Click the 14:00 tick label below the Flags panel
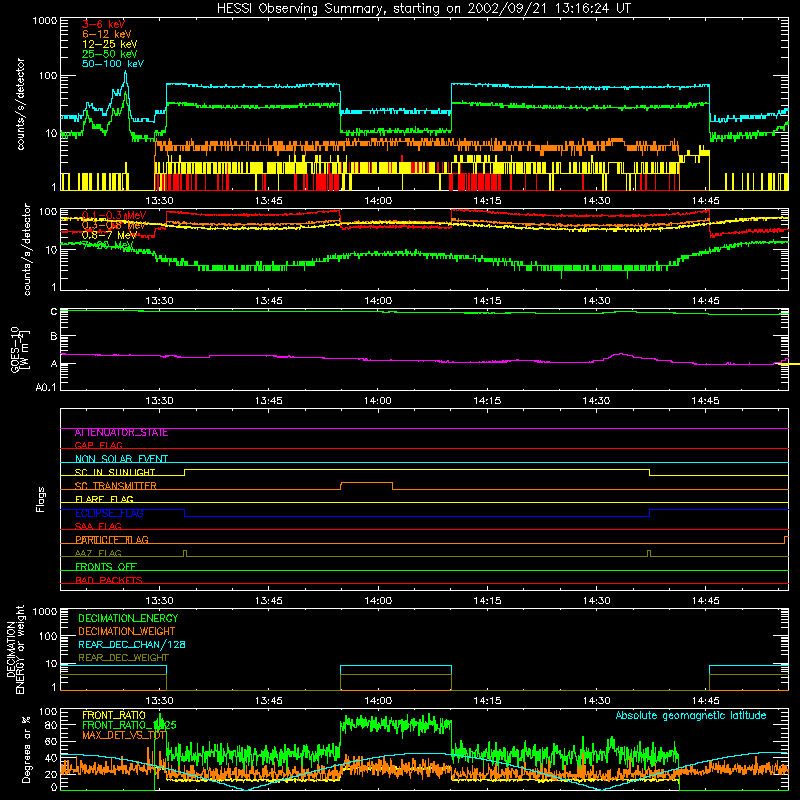Image resolution: width=800 pixels, height=800 pixels. coord(378,601)
